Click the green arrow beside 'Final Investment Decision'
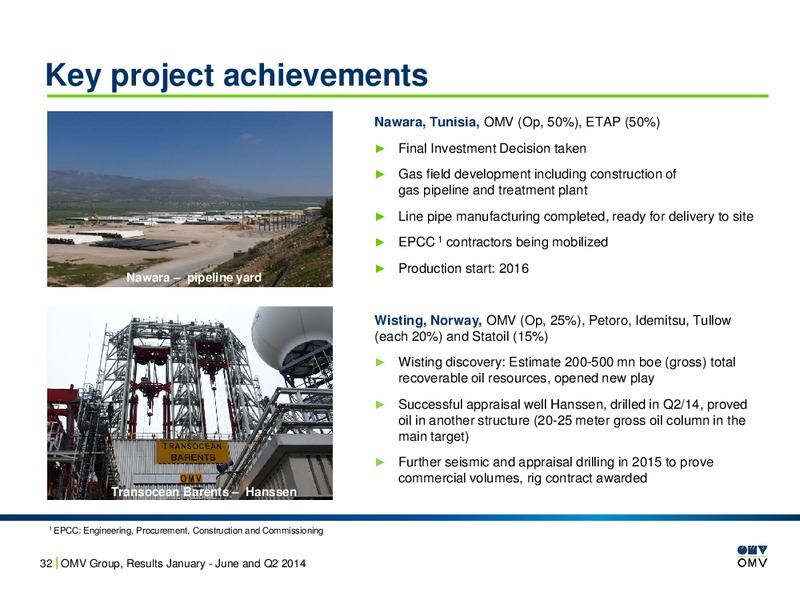800x600 pixels. pos(380,149)
